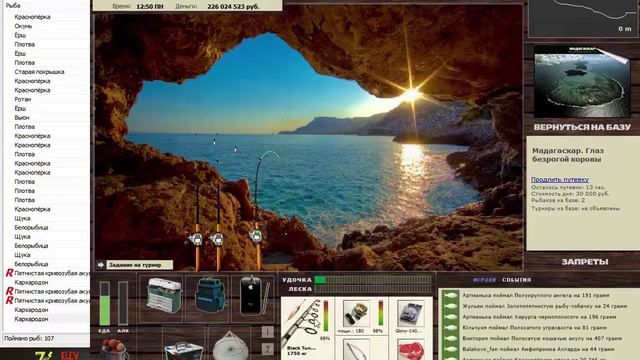The height and width of the screenshot is (360, 640).
Task: Click the money amount 226 024 523 руб.
Action: point(233,7)
